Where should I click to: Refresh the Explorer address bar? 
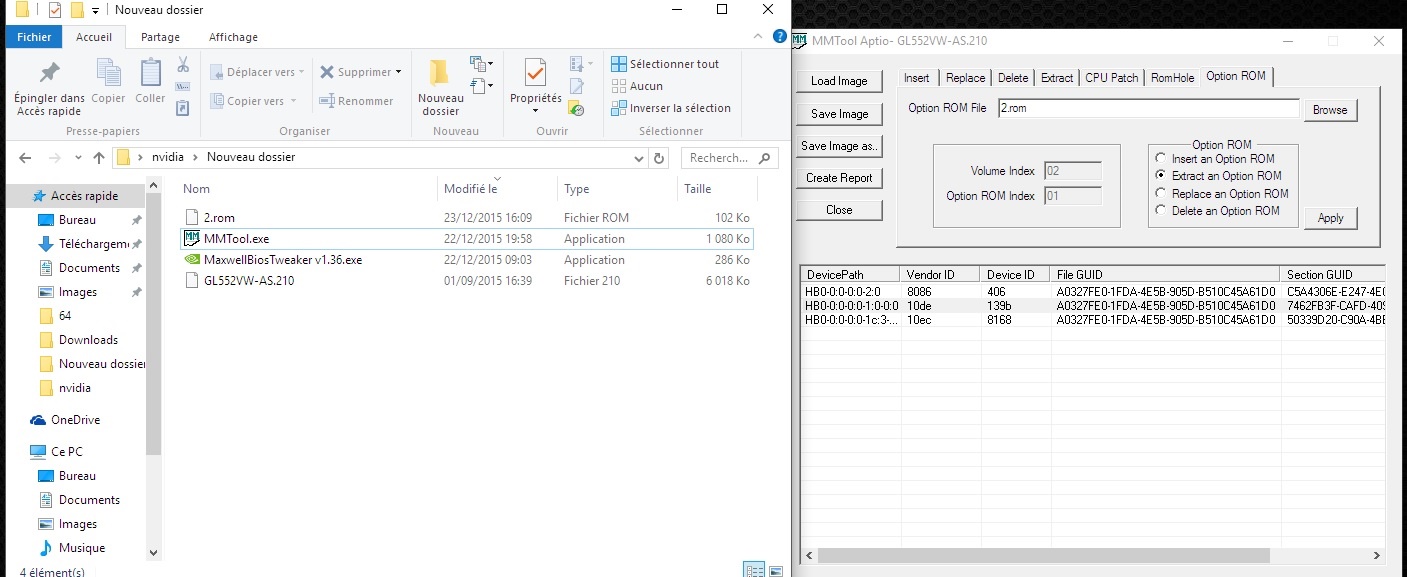point(658,158)
